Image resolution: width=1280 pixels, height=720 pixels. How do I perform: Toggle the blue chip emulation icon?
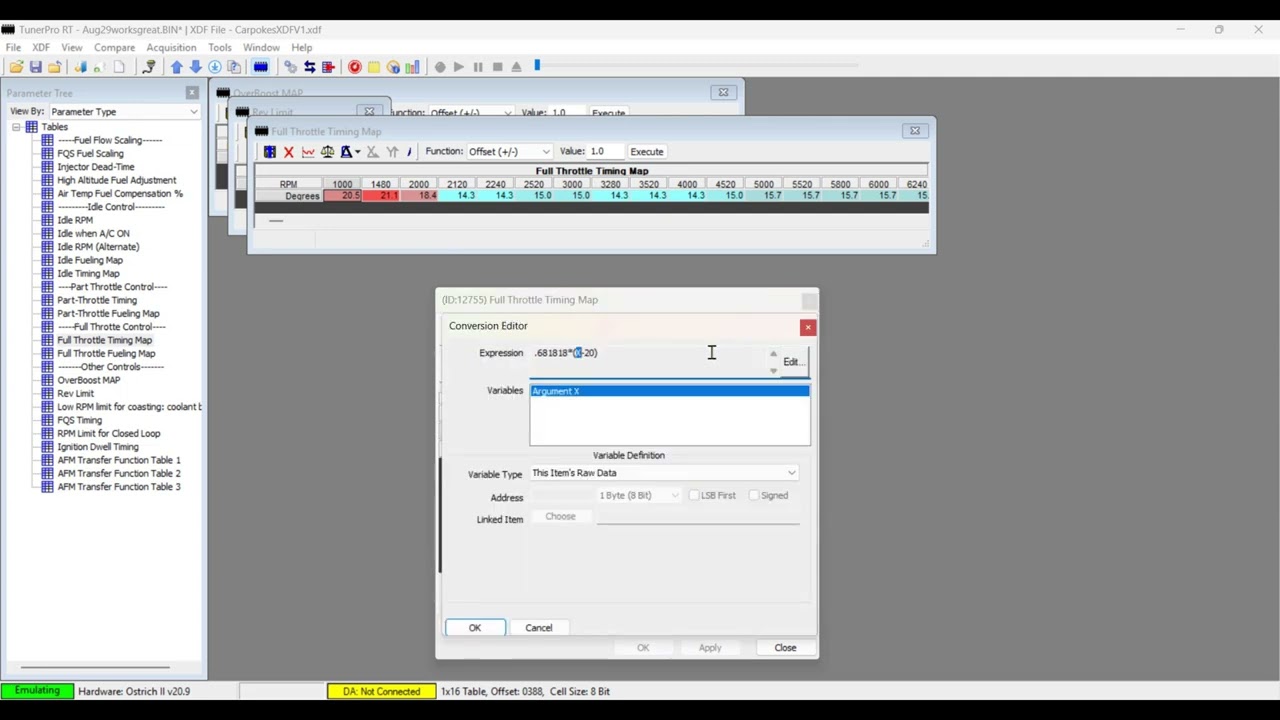261,67
